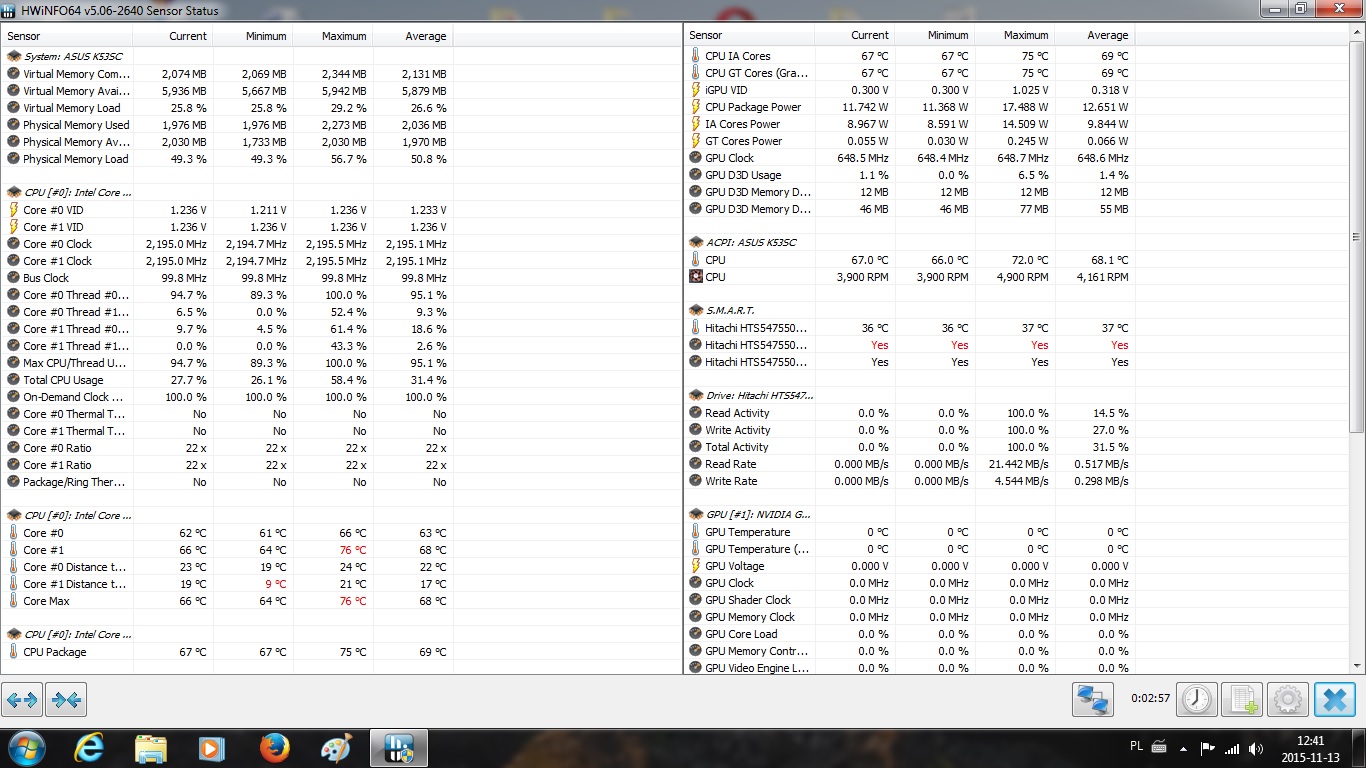Click the lightning icon beside GPU Voltage
The width and height of the screenshot is (1366, 768).
[x=696, y=566]
